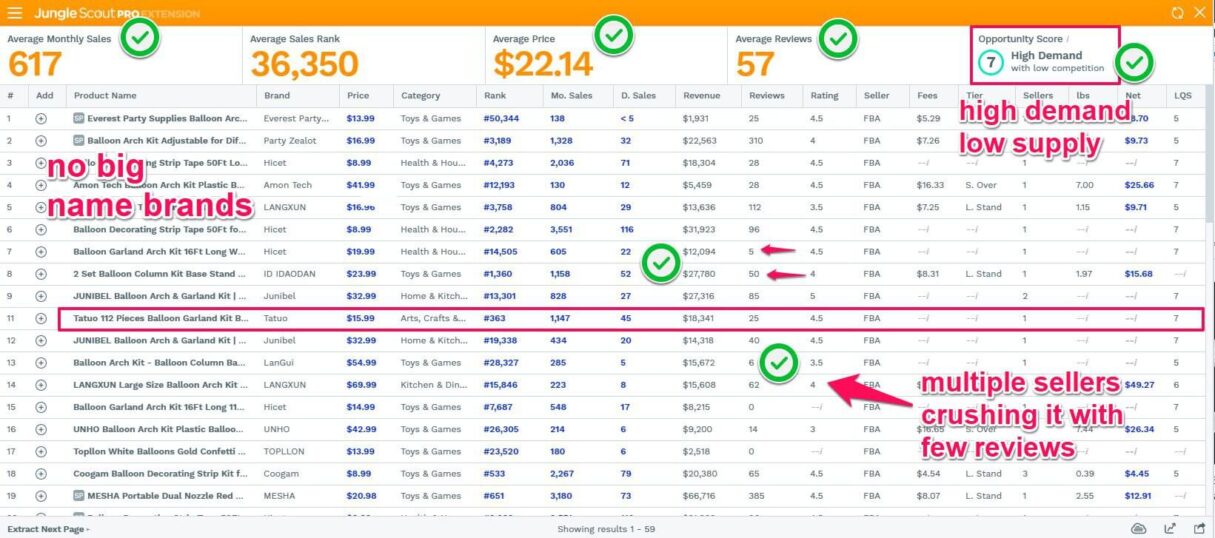Click sponsored badge on MESHA Portable row
The height and width of the screenshot is (538, 1215).
click(x=79, y=496)
